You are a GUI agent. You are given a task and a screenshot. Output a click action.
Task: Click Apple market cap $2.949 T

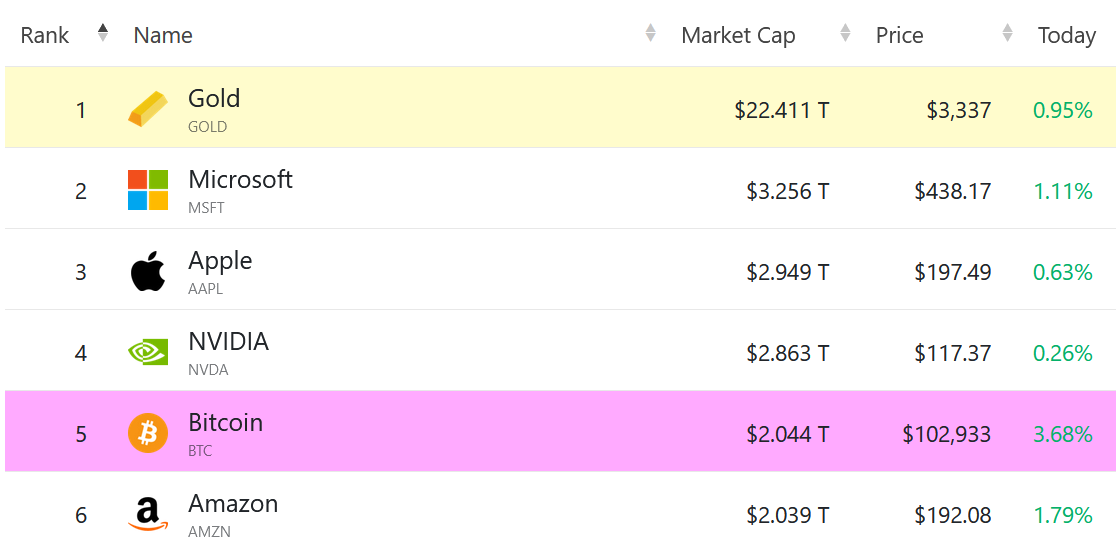tap(788, 272)
